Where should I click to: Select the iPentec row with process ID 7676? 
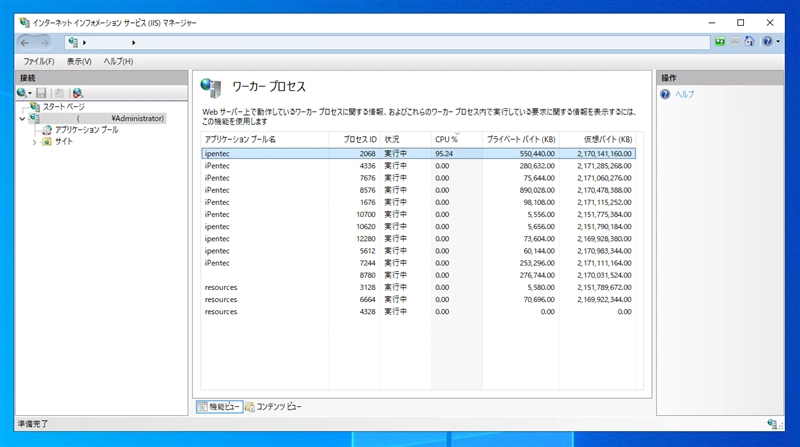(x=418, y=178)
